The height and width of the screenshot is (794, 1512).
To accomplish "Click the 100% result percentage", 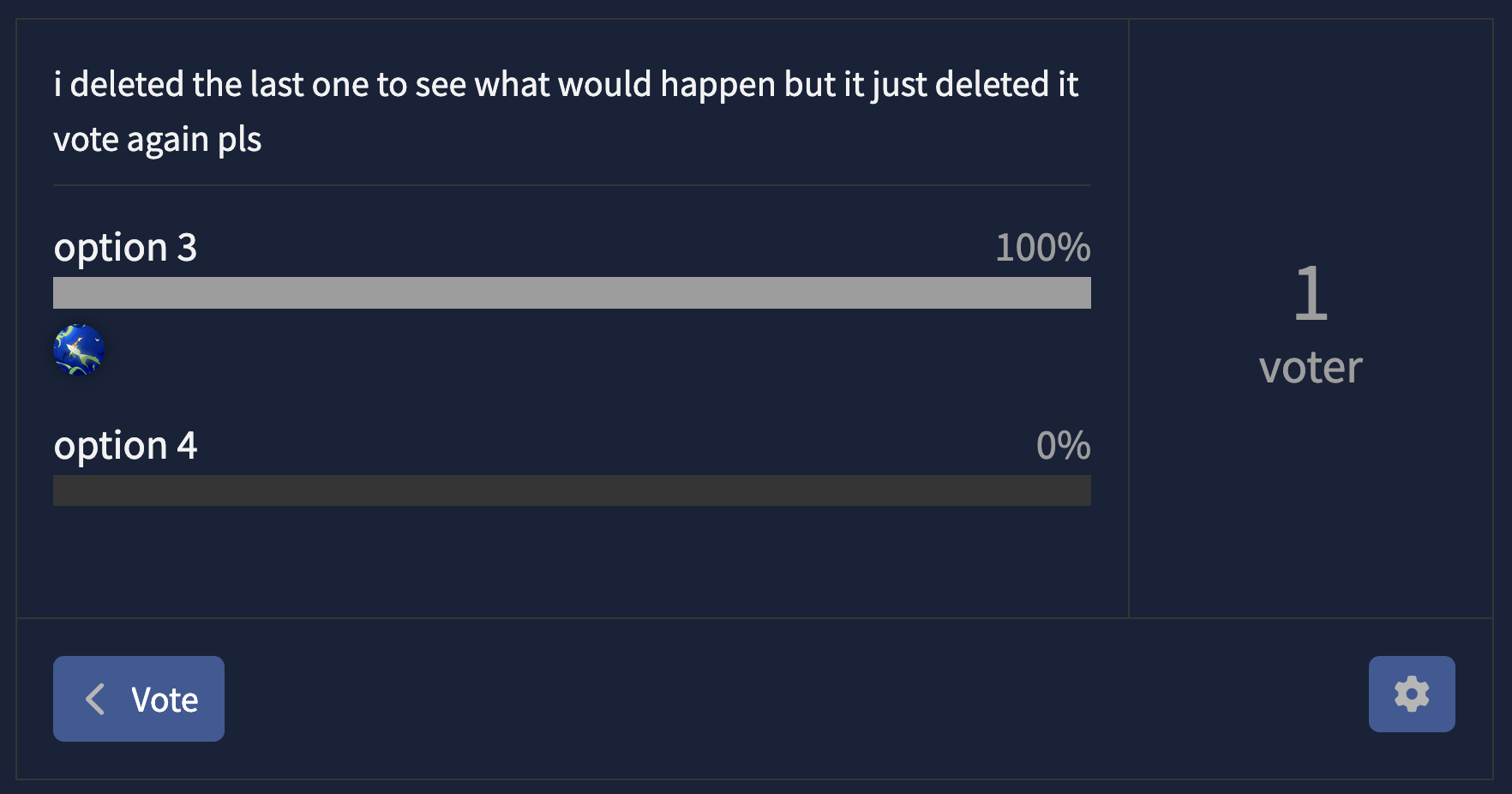I will point(1042,248).
